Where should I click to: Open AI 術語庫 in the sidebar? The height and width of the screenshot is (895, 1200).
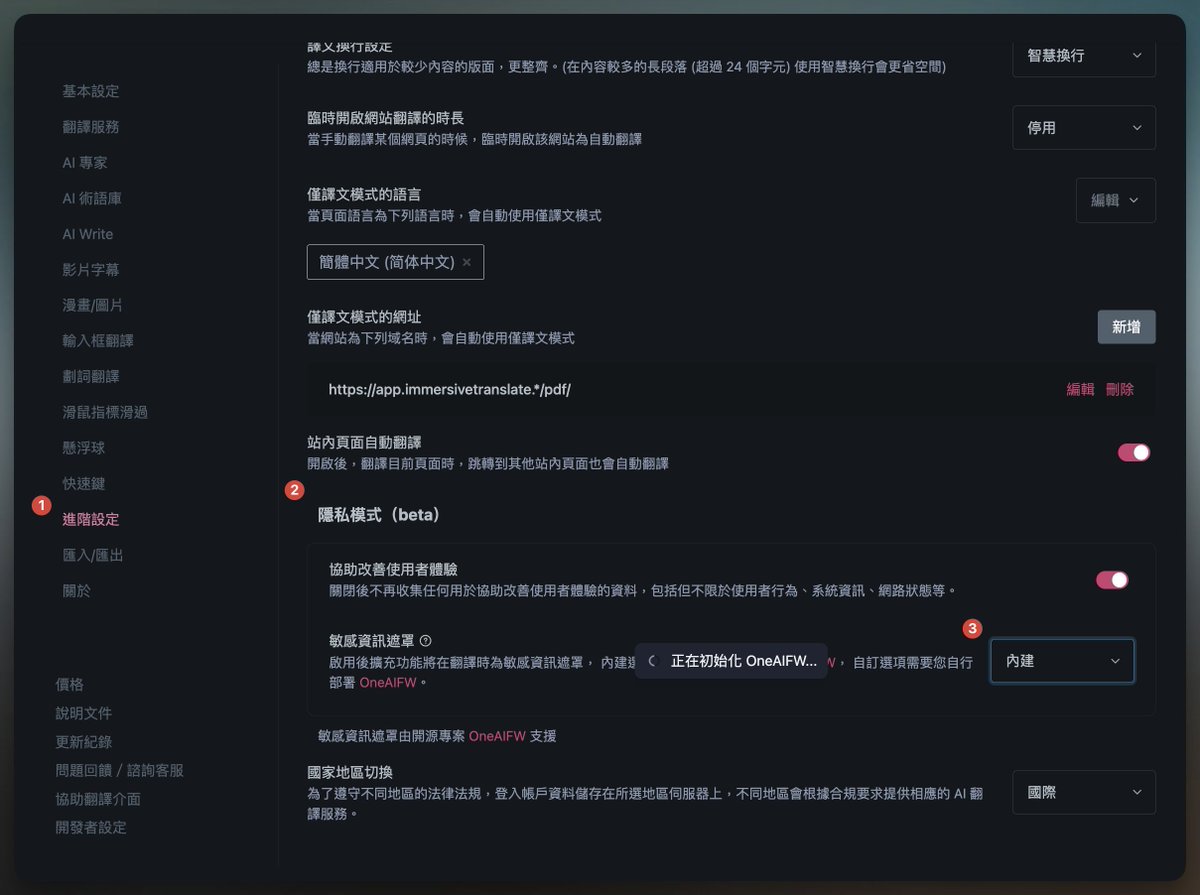[91, 198]
